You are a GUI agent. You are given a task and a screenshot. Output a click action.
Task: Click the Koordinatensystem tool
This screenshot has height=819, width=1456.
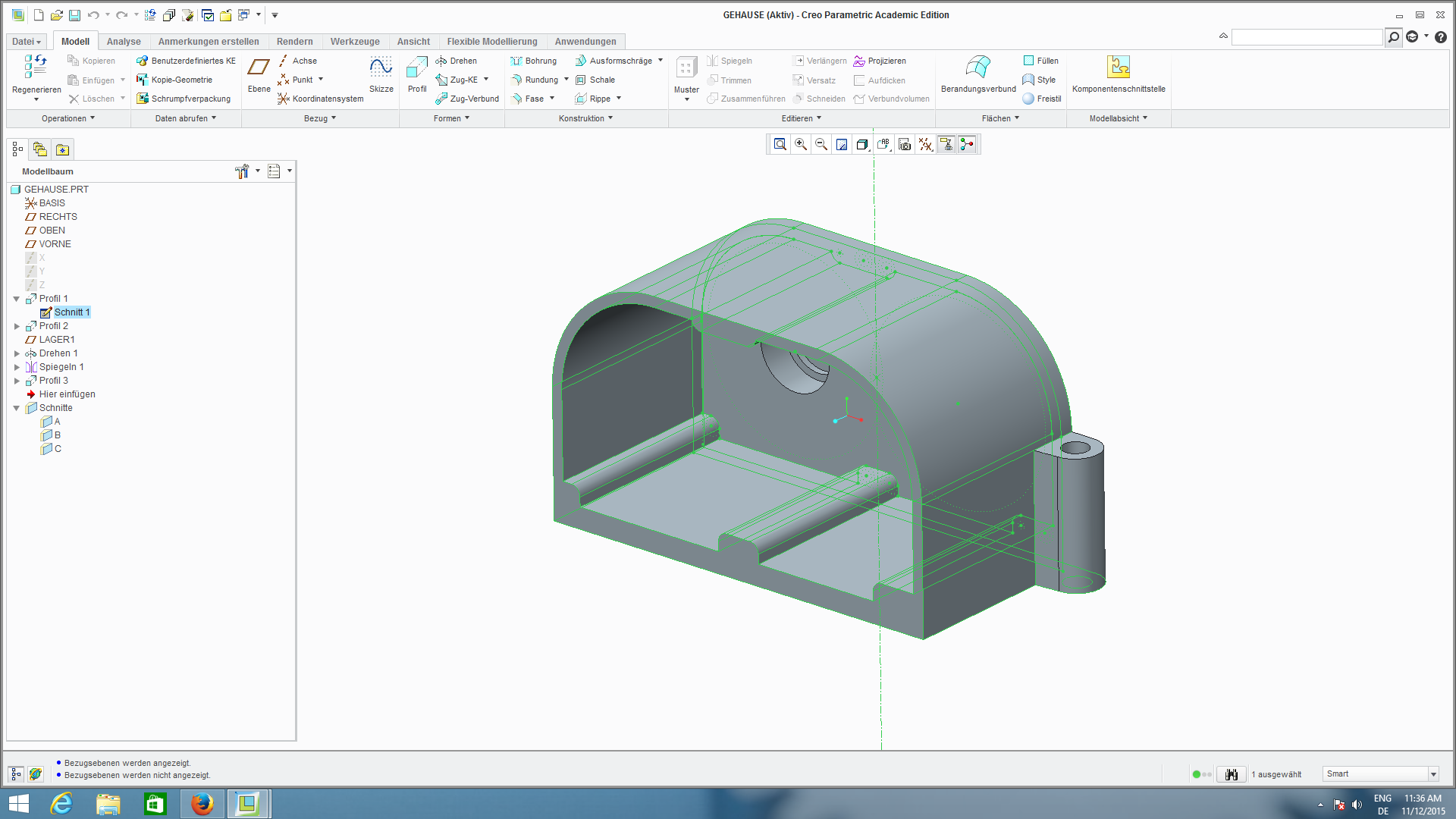pos(320,99)
